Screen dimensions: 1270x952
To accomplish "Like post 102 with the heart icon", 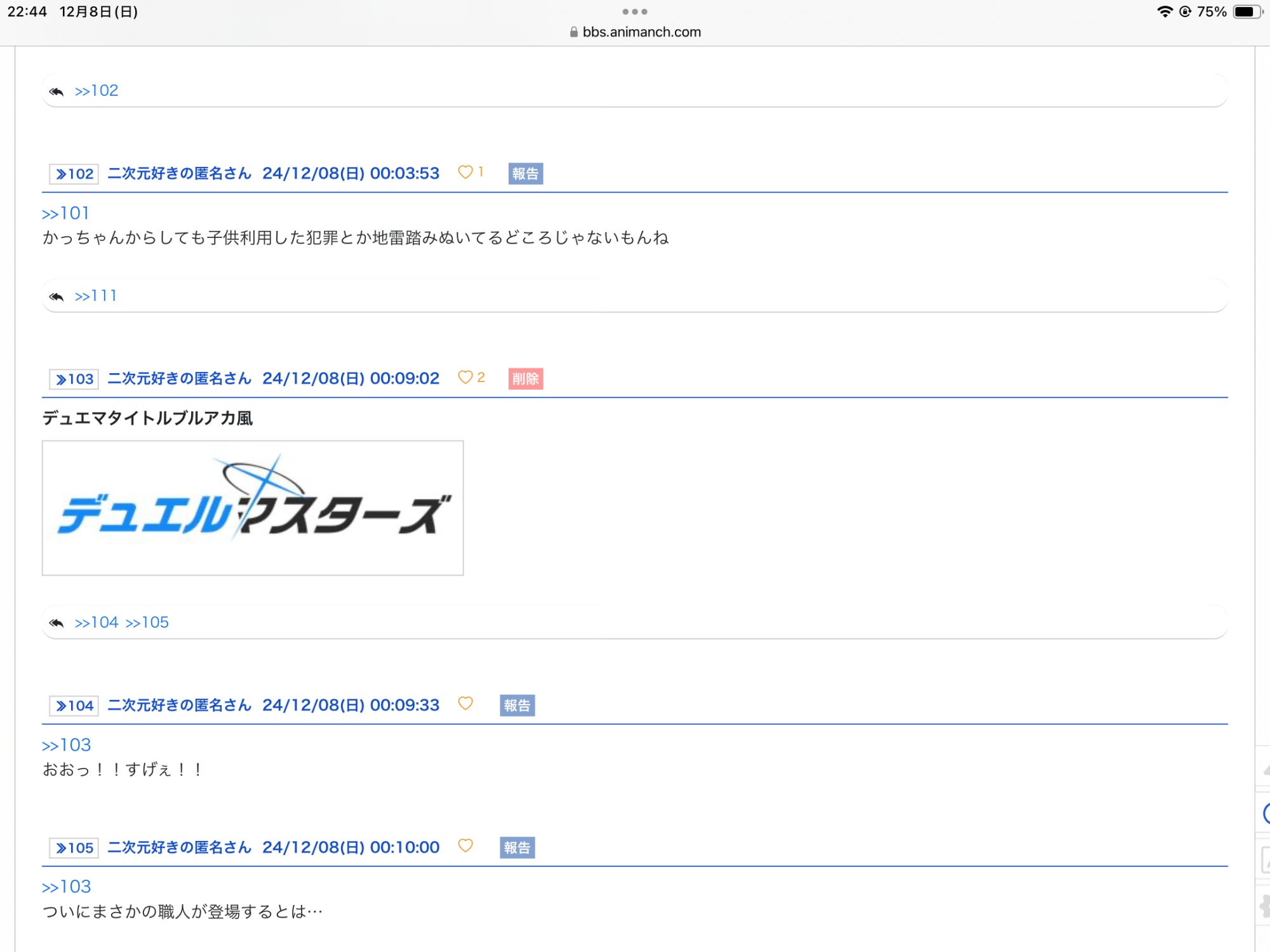I will 465,172.
